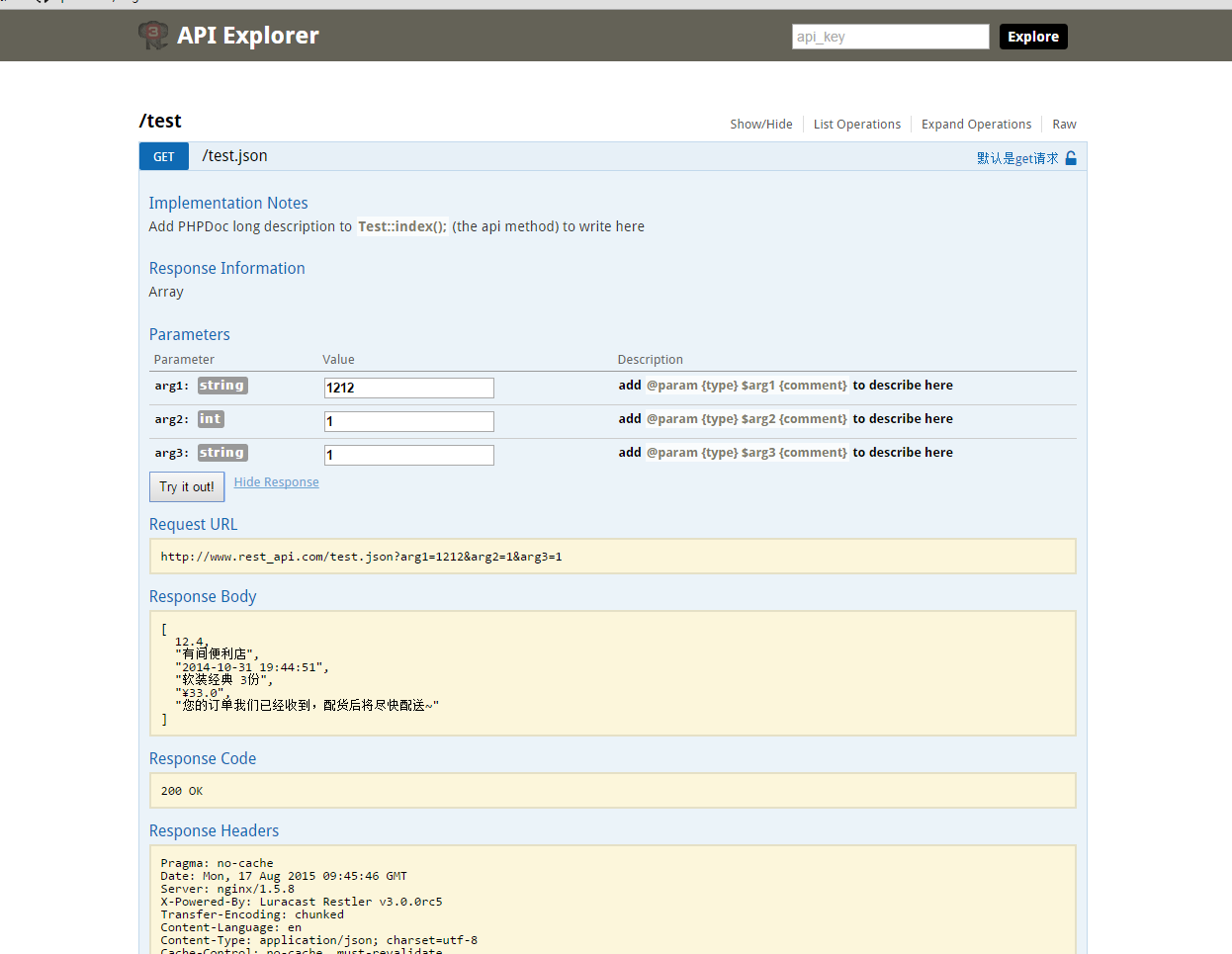1232x954 pixels.
Task: Click the Parameters heading
Action: (190, 334)
